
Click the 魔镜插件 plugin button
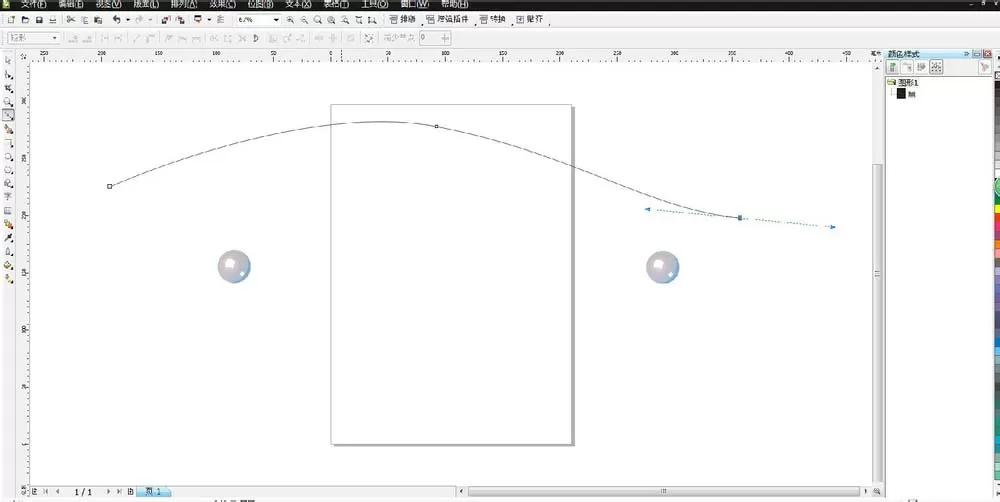pos(447,20)
